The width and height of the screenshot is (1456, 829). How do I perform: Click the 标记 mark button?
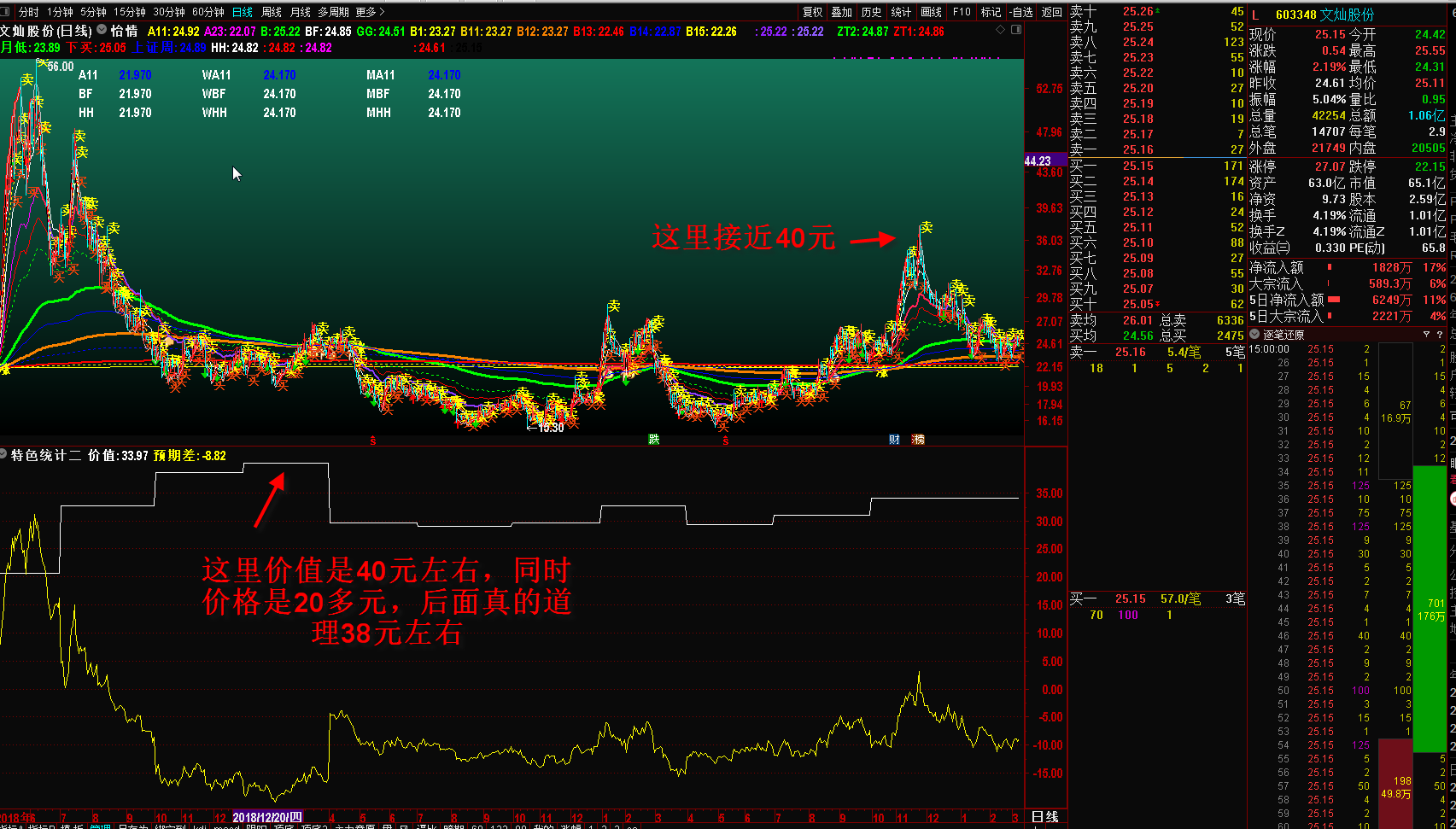[991, 12]
